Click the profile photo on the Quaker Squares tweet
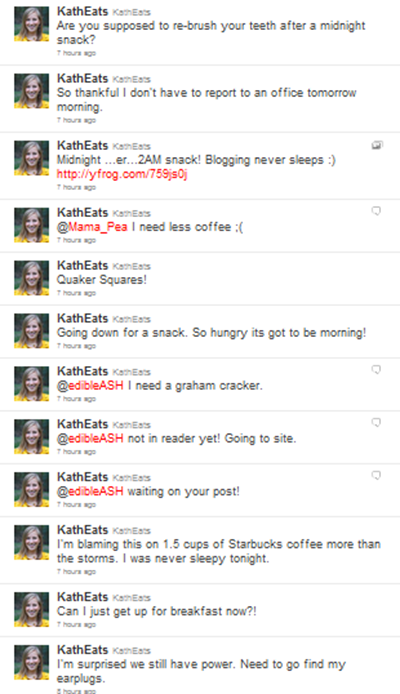This screenshot has width=400, height=694. 31,278
